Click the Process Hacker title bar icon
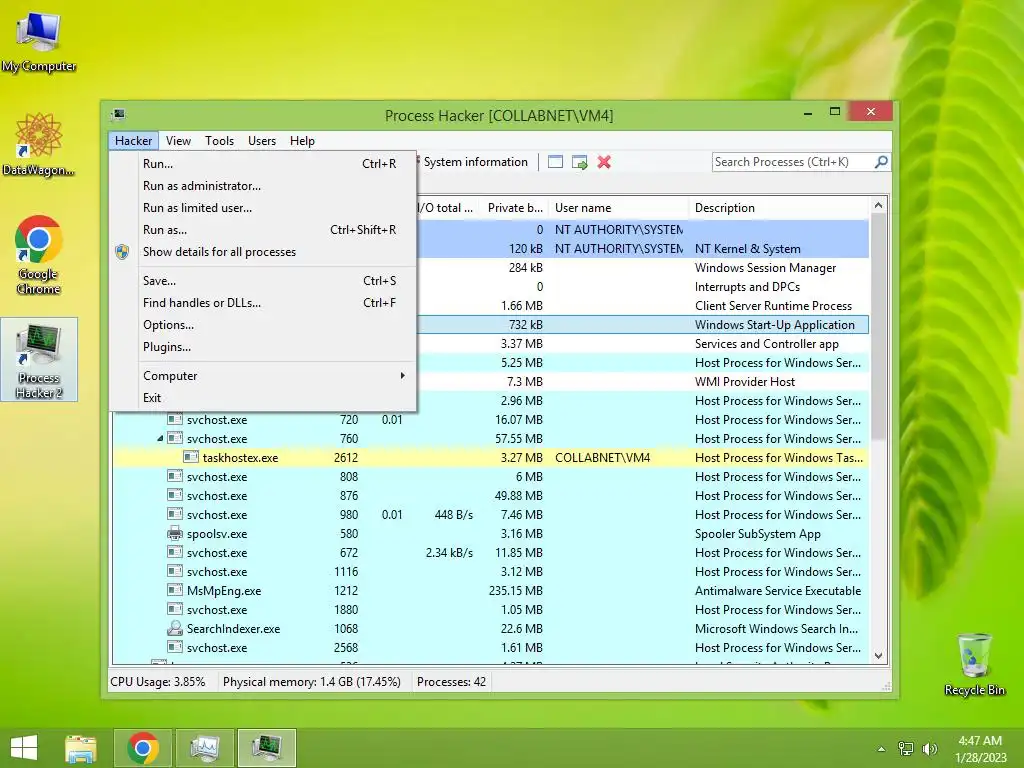Screen dimensions: 1024x768 click(x=118, y=115)
